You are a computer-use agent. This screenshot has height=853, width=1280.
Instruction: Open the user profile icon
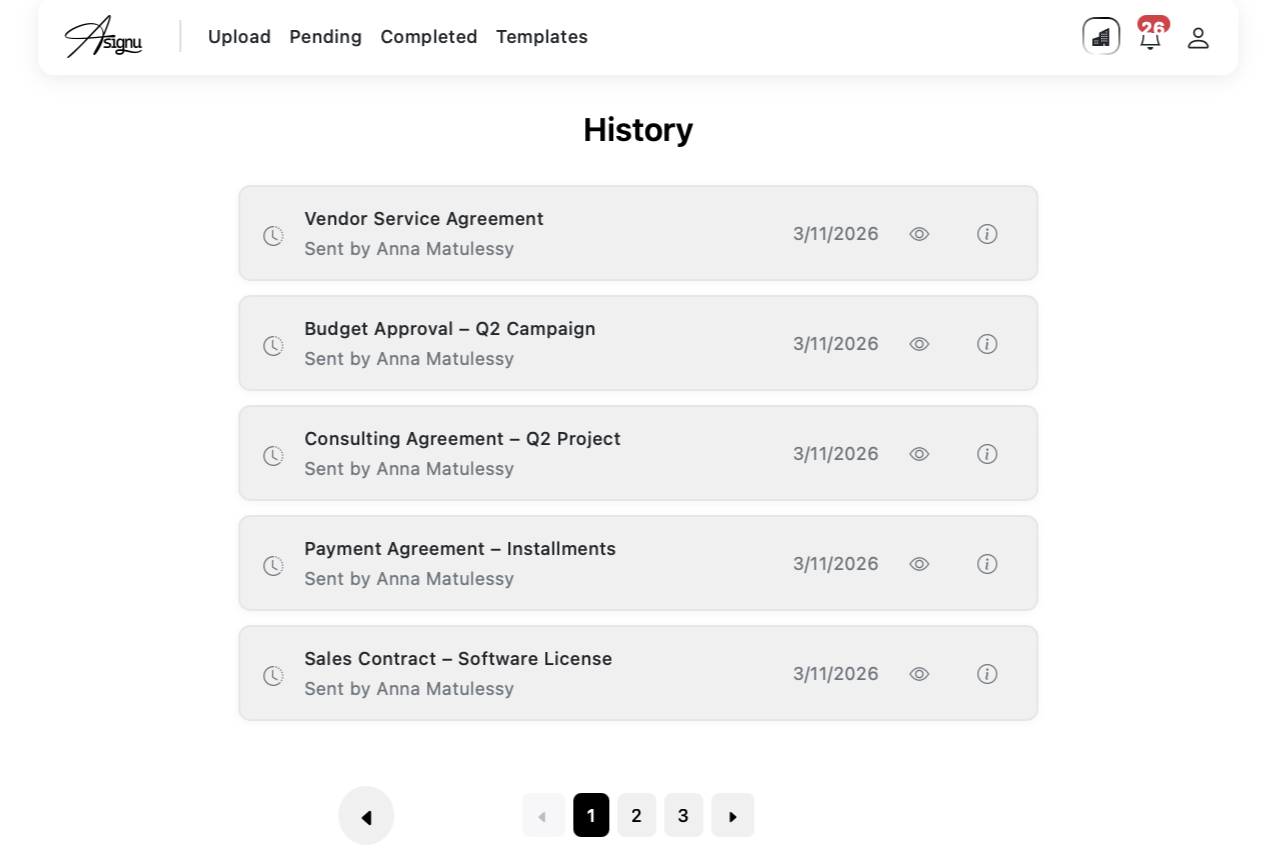1198,38
